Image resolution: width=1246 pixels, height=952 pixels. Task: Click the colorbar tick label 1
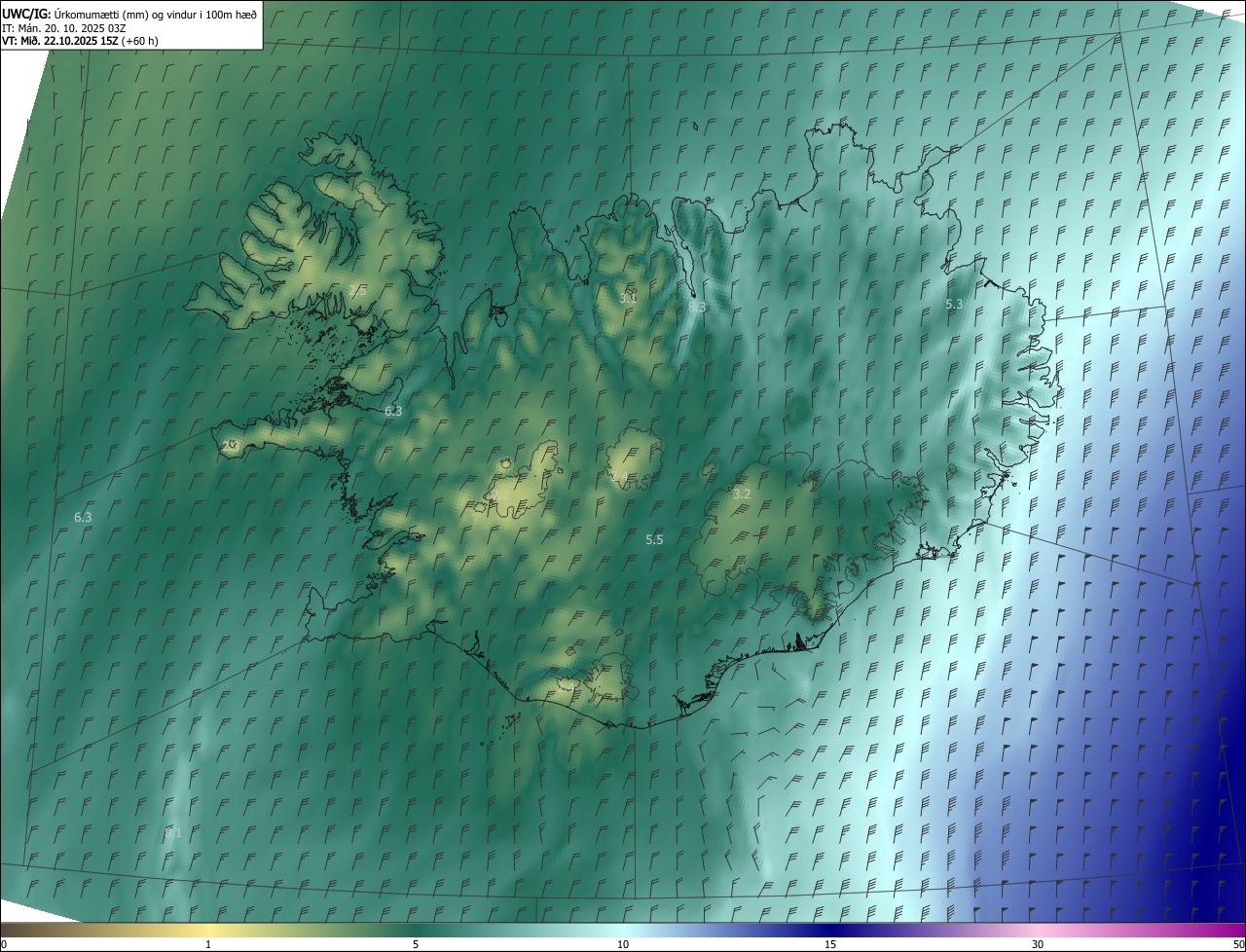pos(208,944)
